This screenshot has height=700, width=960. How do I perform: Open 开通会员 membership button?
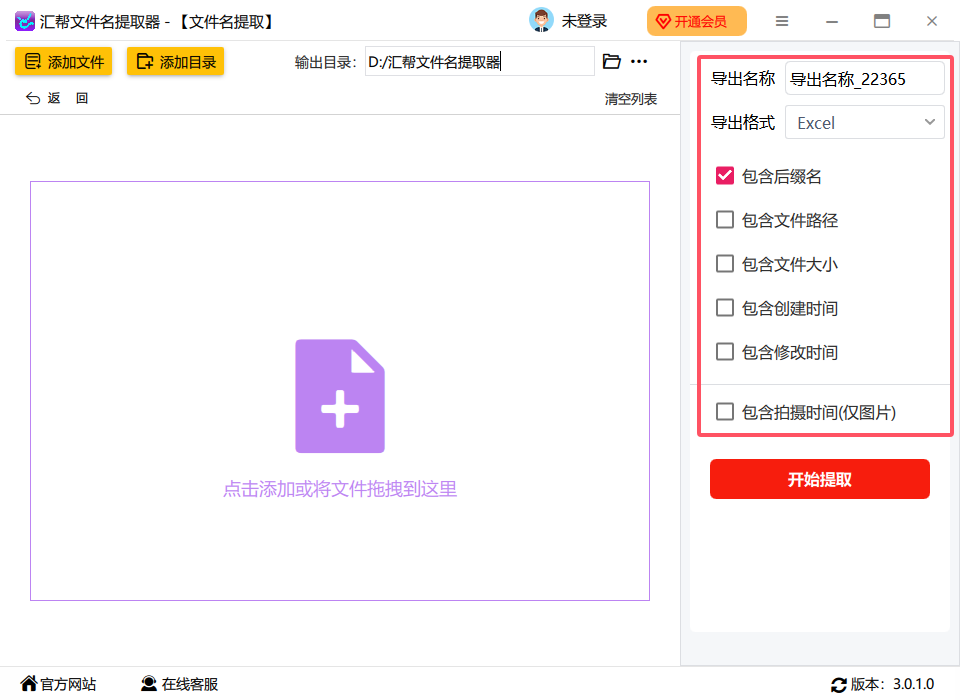pos(697,21)
